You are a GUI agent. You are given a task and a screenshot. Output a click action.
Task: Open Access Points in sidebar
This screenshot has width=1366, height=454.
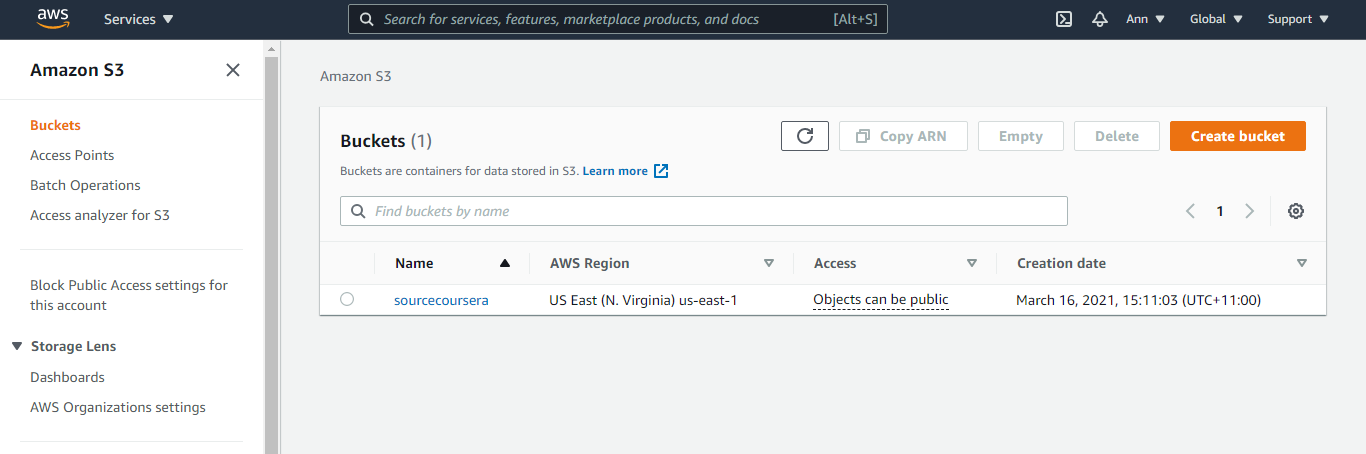[x=72, y=155]
